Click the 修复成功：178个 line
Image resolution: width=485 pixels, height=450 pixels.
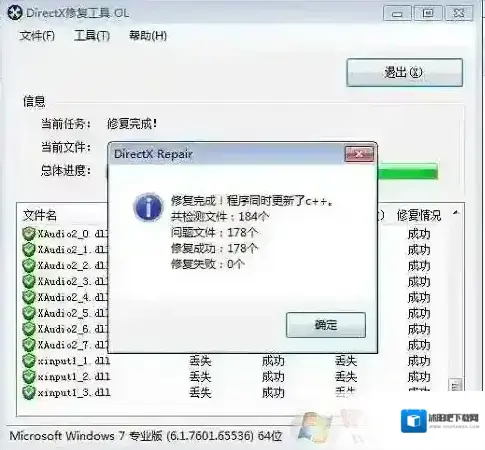coord(214,248)
